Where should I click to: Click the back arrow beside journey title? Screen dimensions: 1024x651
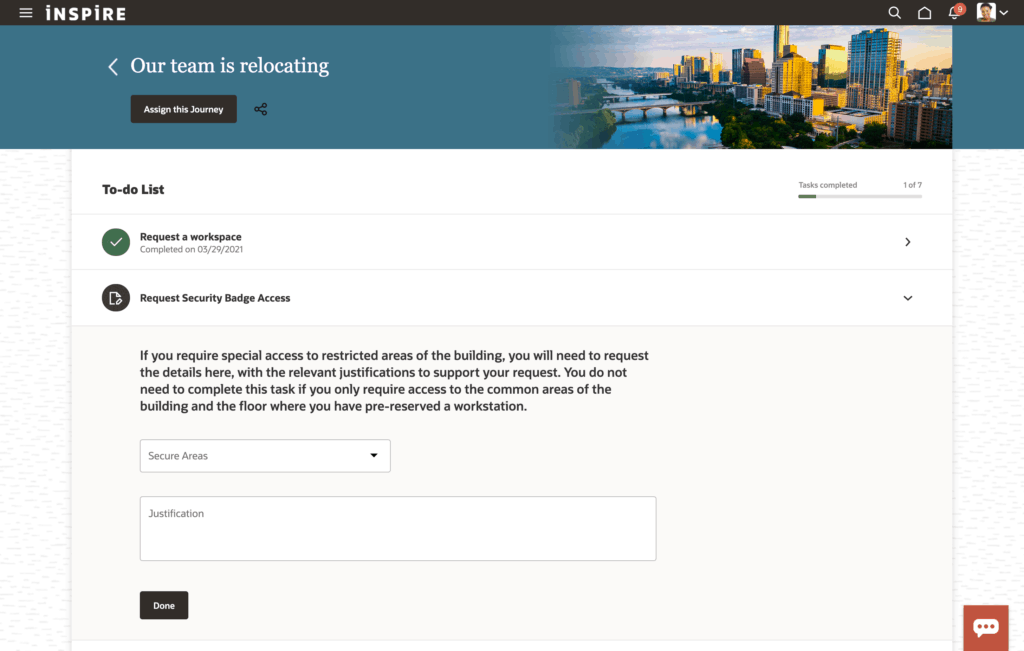point(112,66)
